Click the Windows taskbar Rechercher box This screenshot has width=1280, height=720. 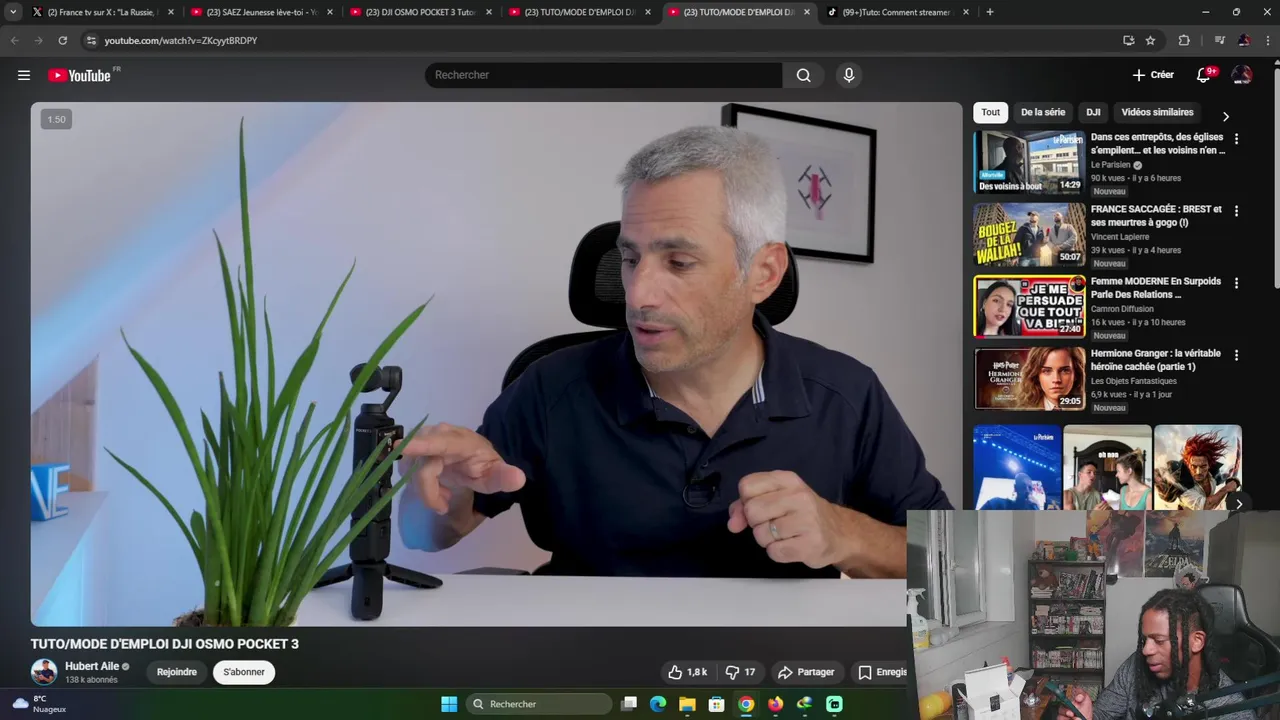click(x=540, y=704)
